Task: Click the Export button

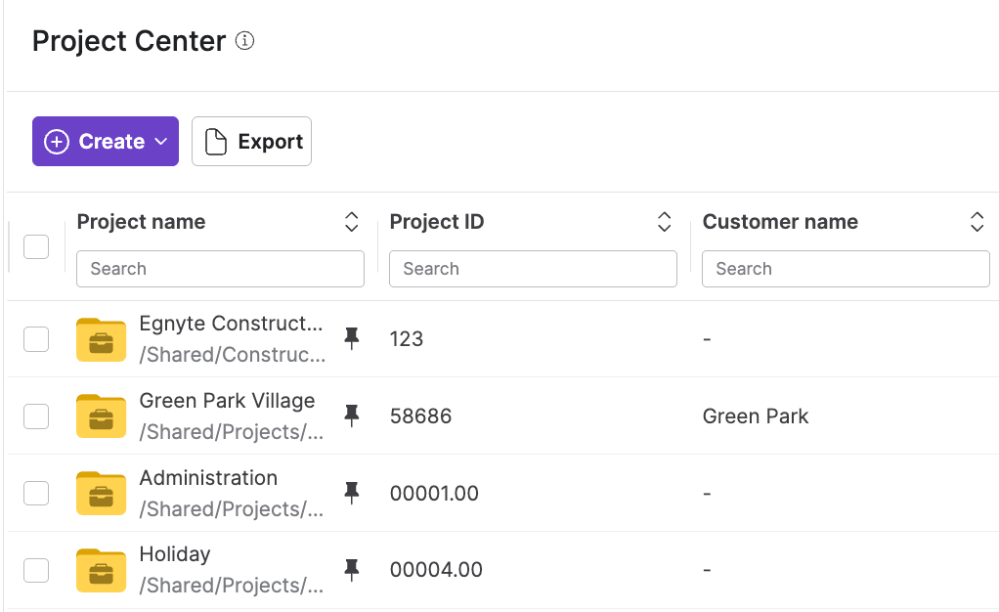Action: pyautogui.click(x=252, y=141)
